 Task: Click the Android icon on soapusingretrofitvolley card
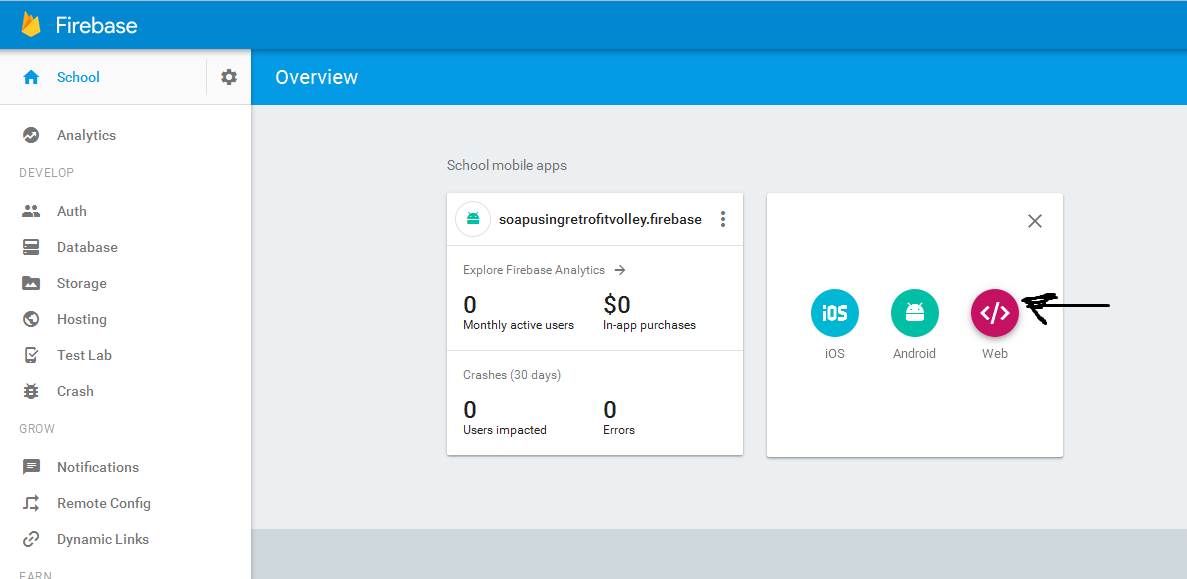pyautogui.click(x=473, y=219)
